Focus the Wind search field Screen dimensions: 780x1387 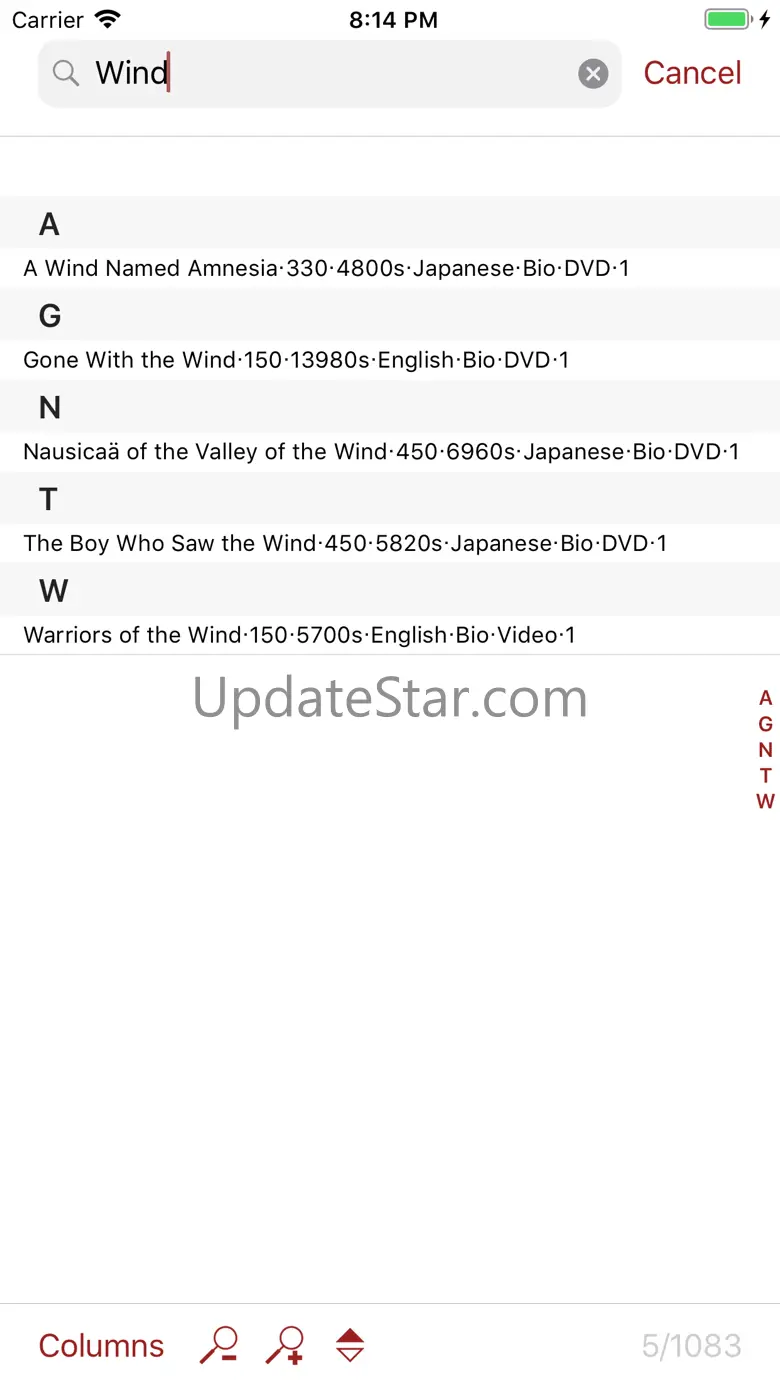coord(330,73)
